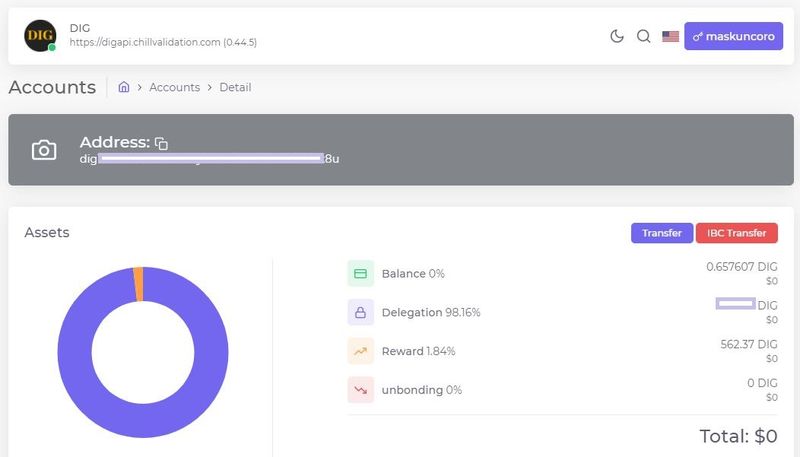Screen dimensions: 800x457
Task: Open the search magnifier icon
Action: (x=644, y=37)
